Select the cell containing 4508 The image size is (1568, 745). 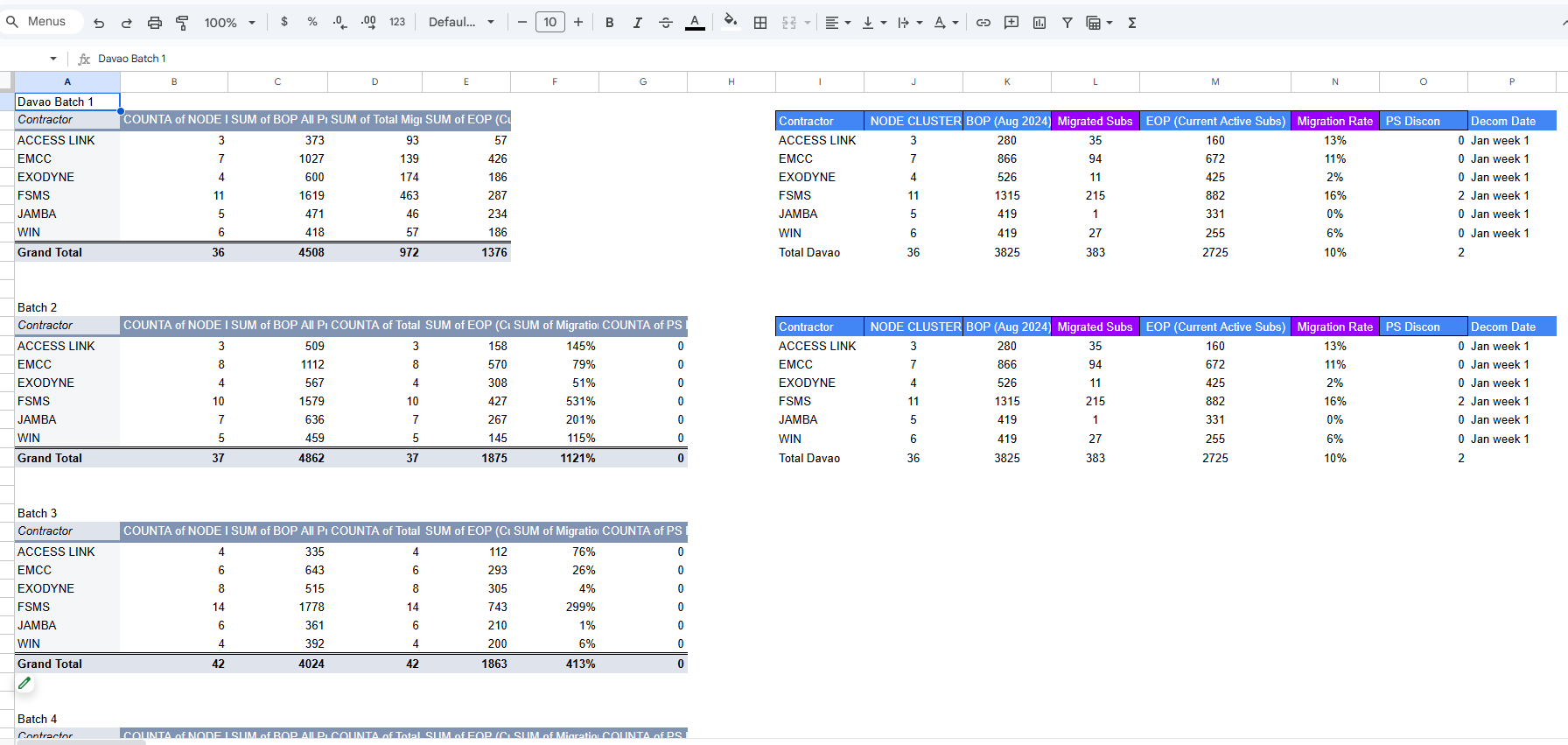[277, 252]
